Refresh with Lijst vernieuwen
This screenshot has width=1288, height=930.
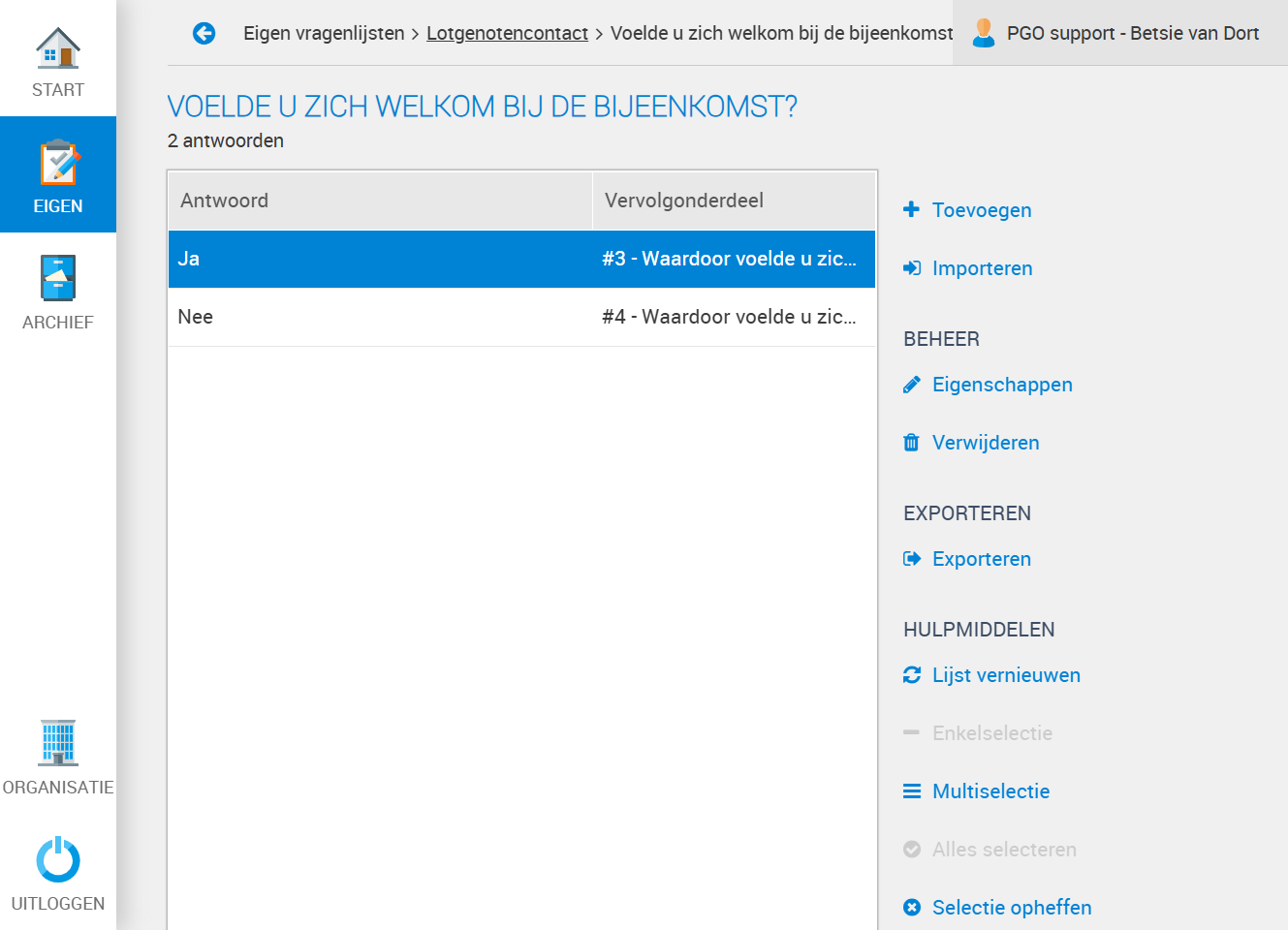1006,675
